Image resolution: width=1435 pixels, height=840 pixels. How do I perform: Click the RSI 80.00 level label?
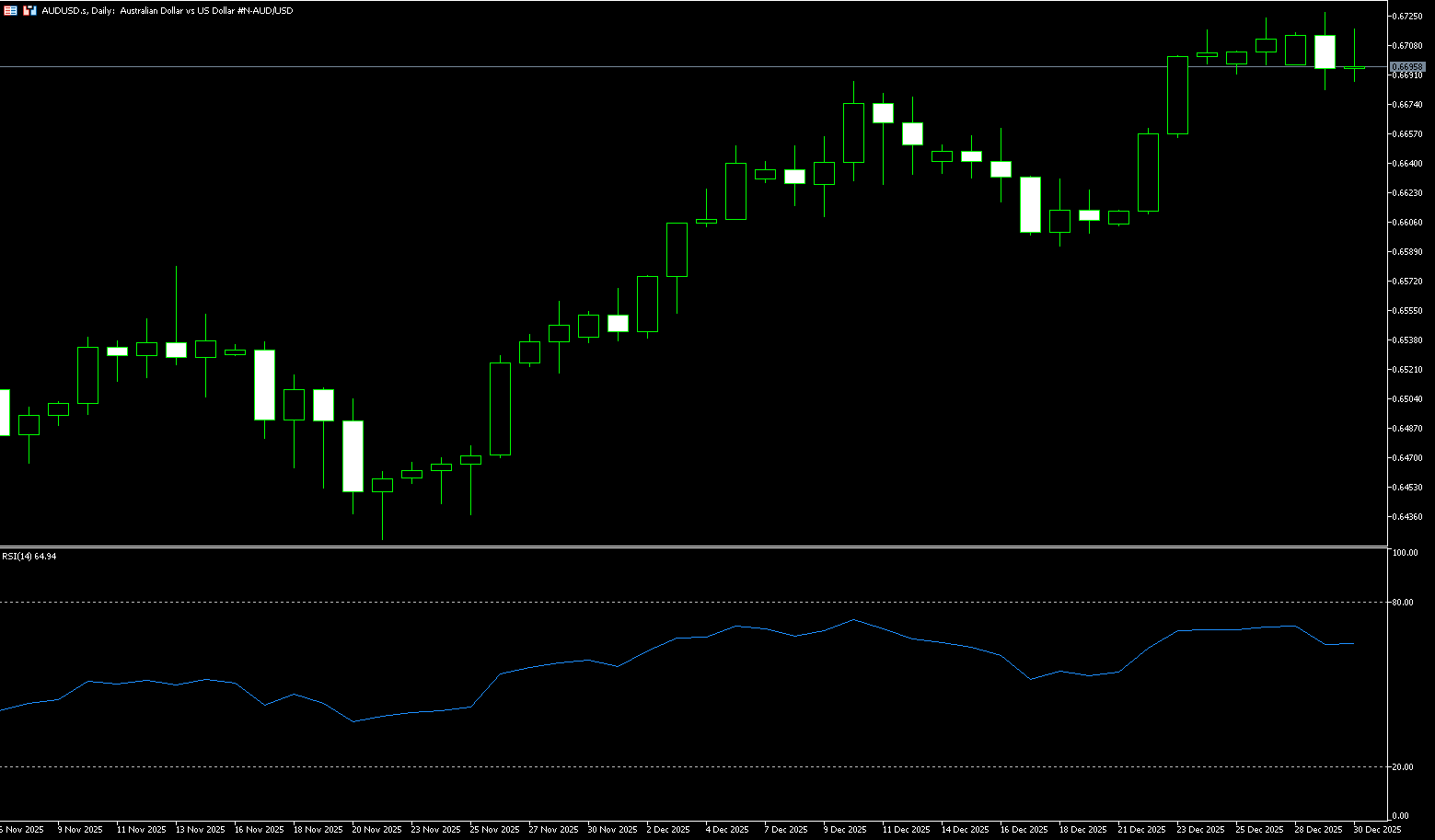pos(1404,603)
